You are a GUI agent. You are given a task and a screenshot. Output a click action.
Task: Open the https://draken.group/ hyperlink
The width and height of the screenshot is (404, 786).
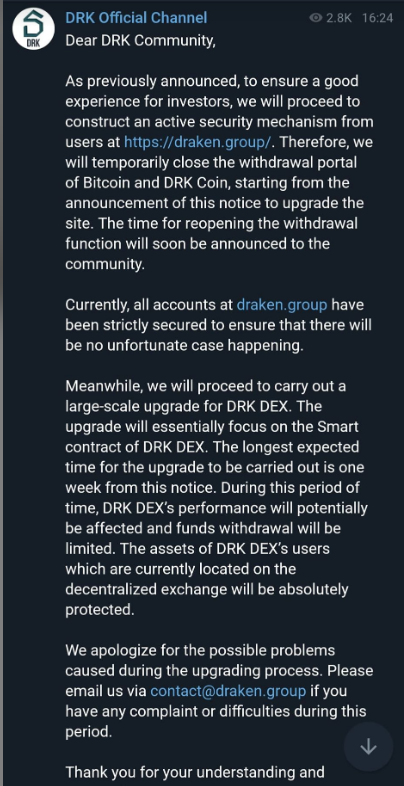click(x=197, y=142)
